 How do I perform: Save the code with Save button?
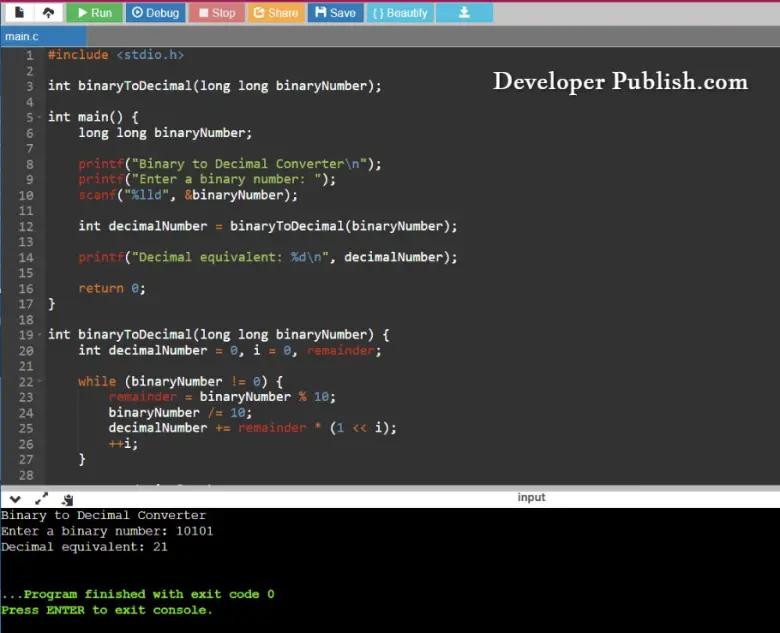click(334, 13)
